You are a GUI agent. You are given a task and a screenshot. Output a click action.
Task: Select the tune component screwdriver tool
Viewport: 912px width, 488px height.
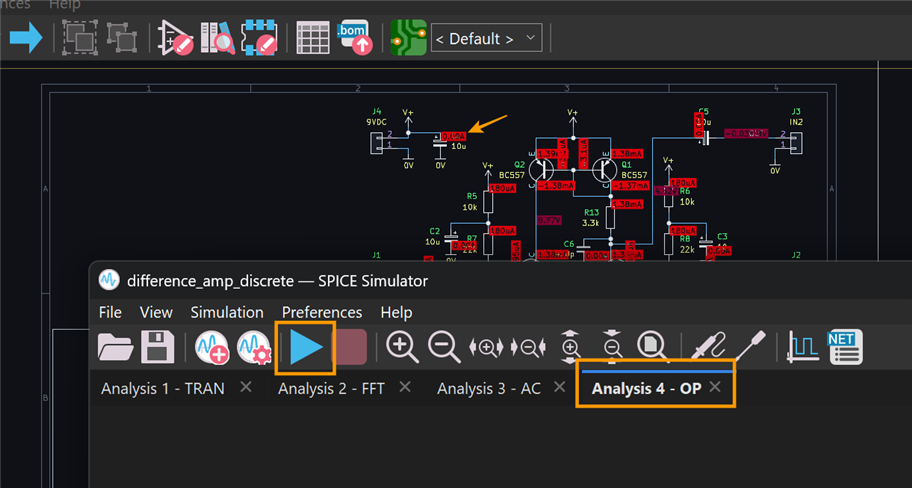[750, 347]
